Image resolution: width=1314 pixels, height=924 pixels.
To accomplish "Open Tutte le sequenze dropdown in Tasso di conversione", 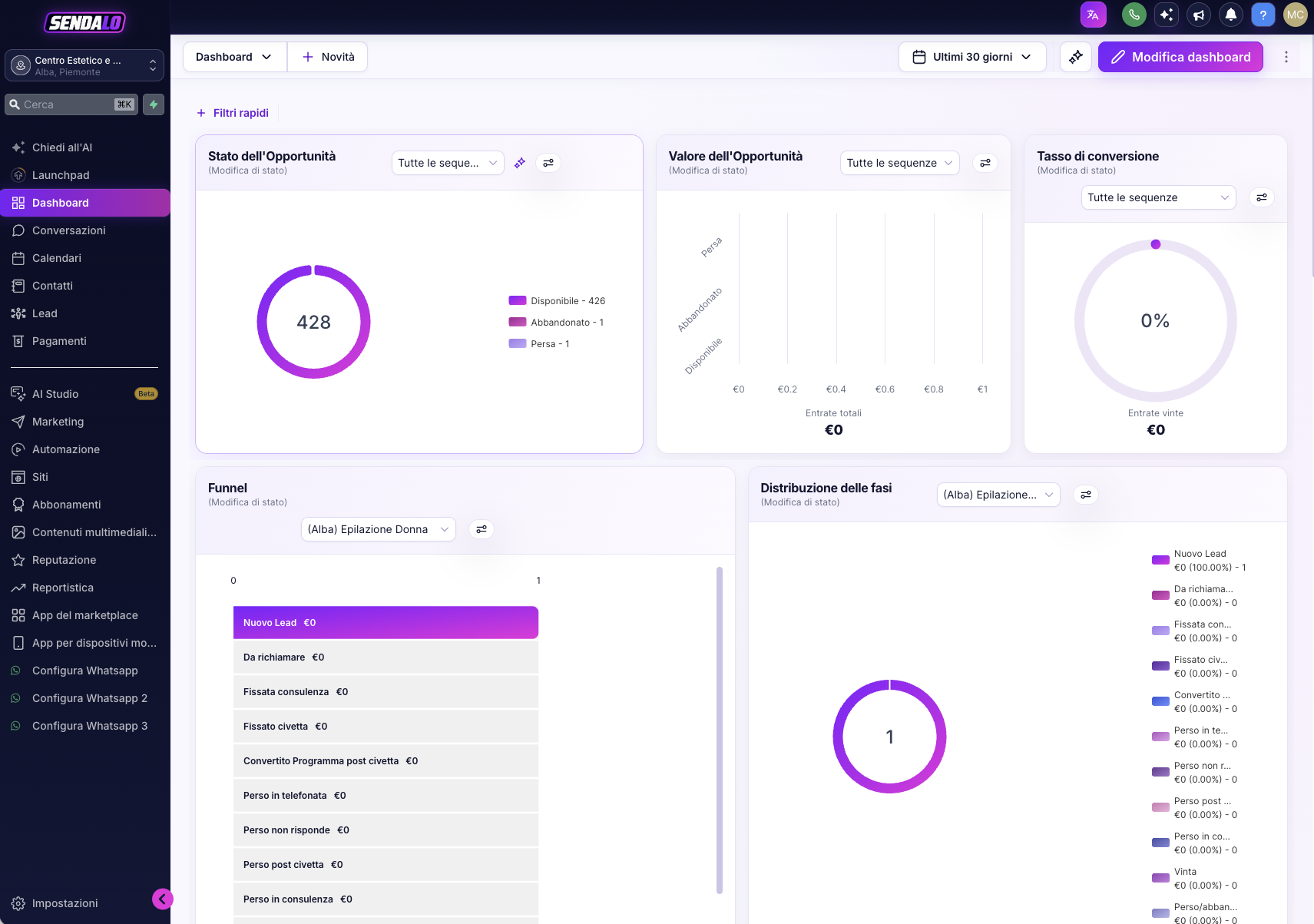I will tap(1159, 197).
